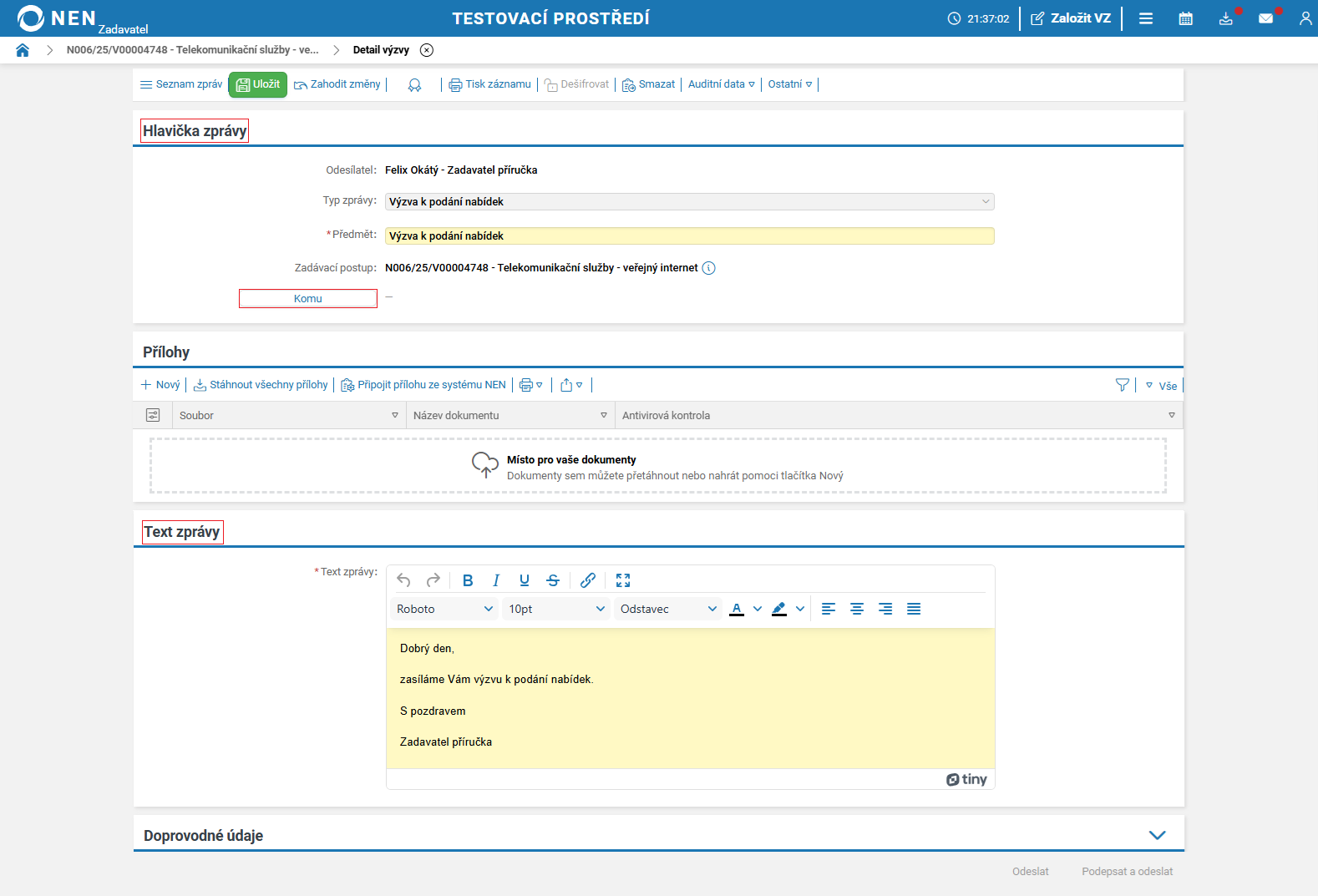Open the Typ zprávy dropdown
The image size is (1318, 896).
pyautogui.click(x=689, y=201)
